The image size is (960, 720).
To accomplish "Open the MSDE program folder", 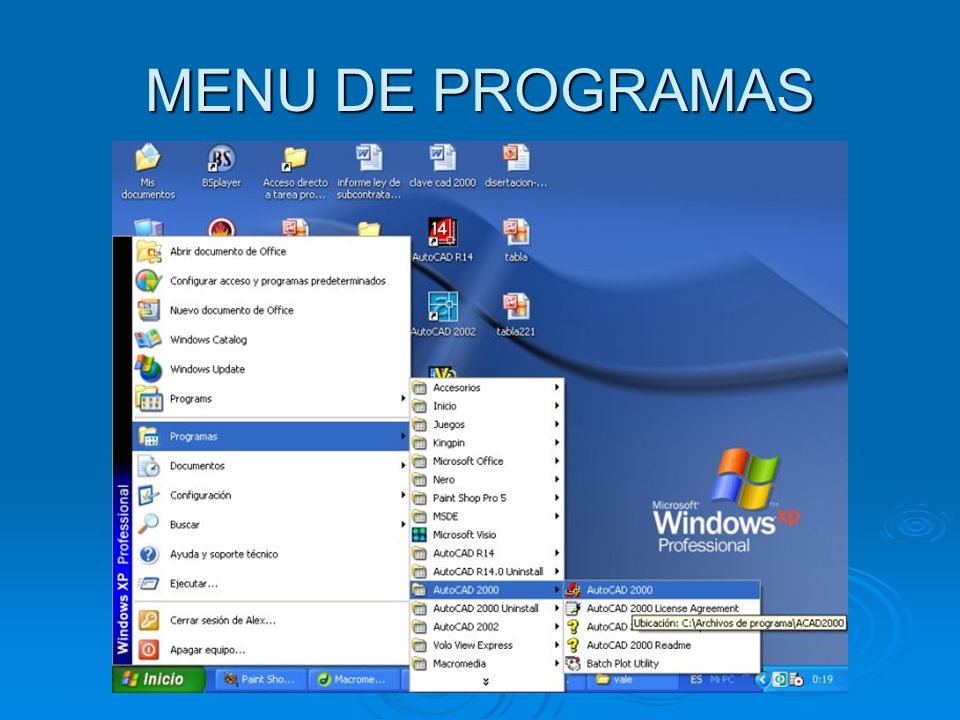I will (x=487, y=517).
